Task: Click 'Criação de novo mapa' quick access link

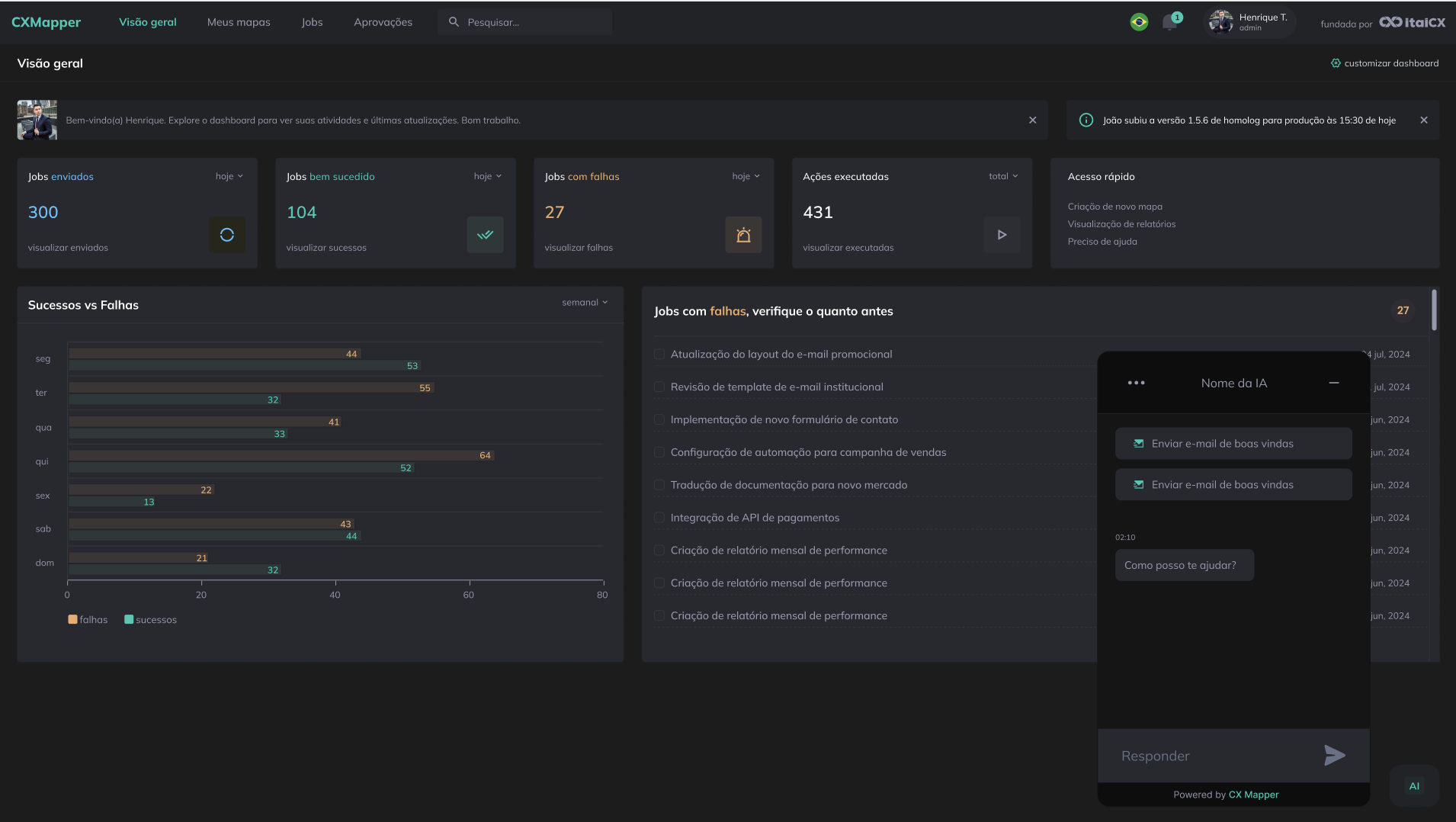Action: (x=1114, y=207)
